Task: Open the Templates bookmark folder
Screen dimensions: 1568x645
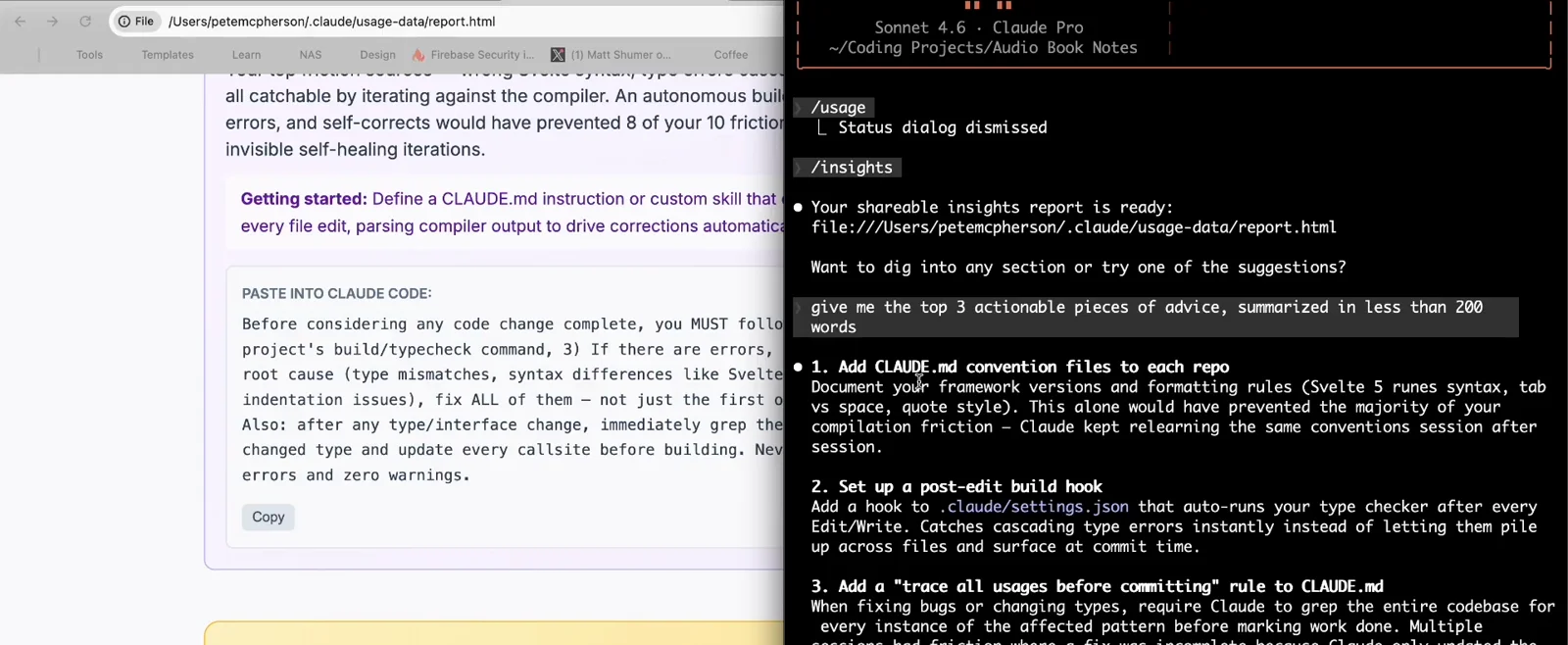Action: click(x=168, y=55)
